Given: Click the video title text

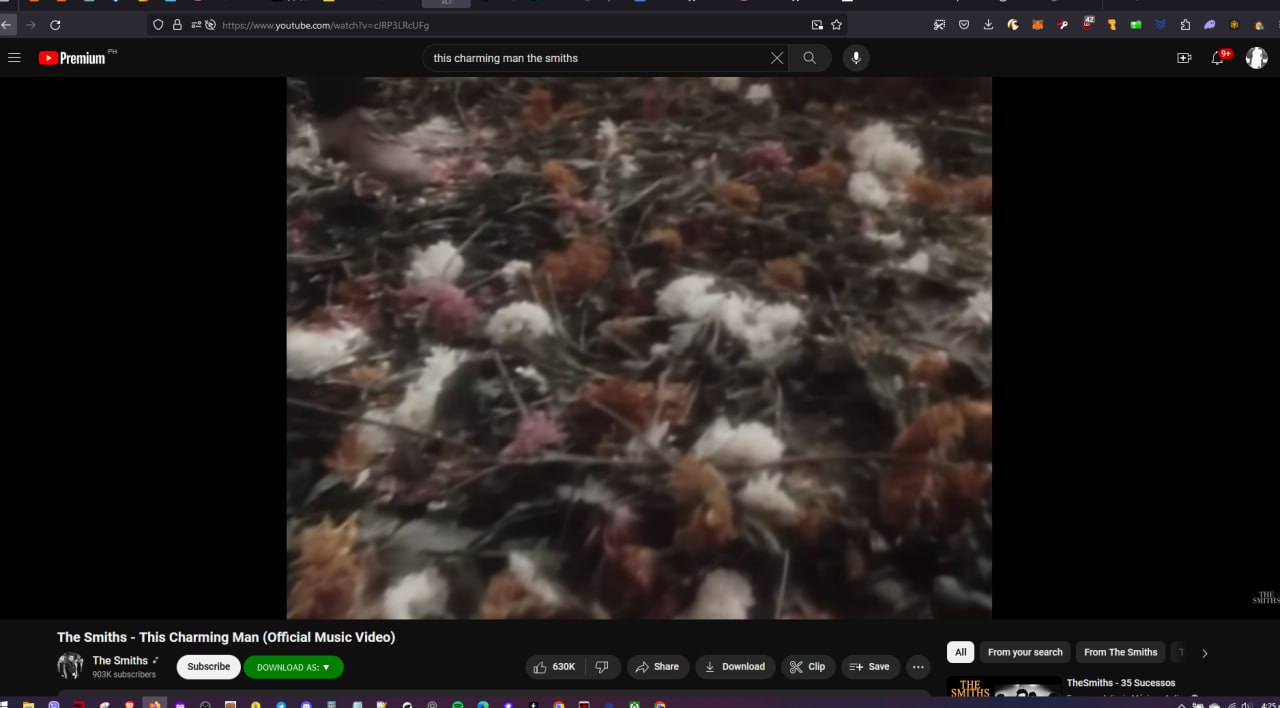Looking at the screenshot, I should tap(226, 637).
